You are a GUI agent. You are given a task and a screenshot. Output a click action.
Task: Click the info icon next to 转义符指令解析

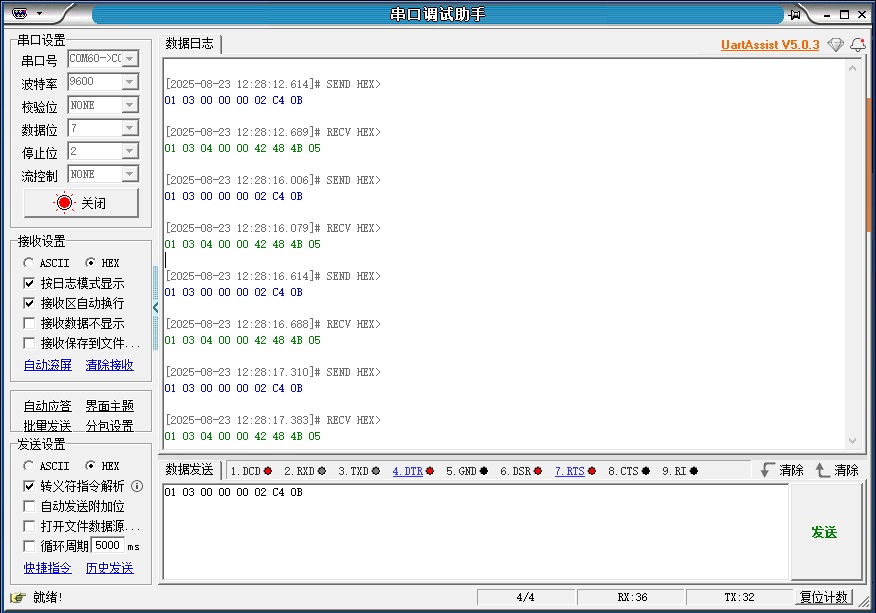click(x=137, y=486)
